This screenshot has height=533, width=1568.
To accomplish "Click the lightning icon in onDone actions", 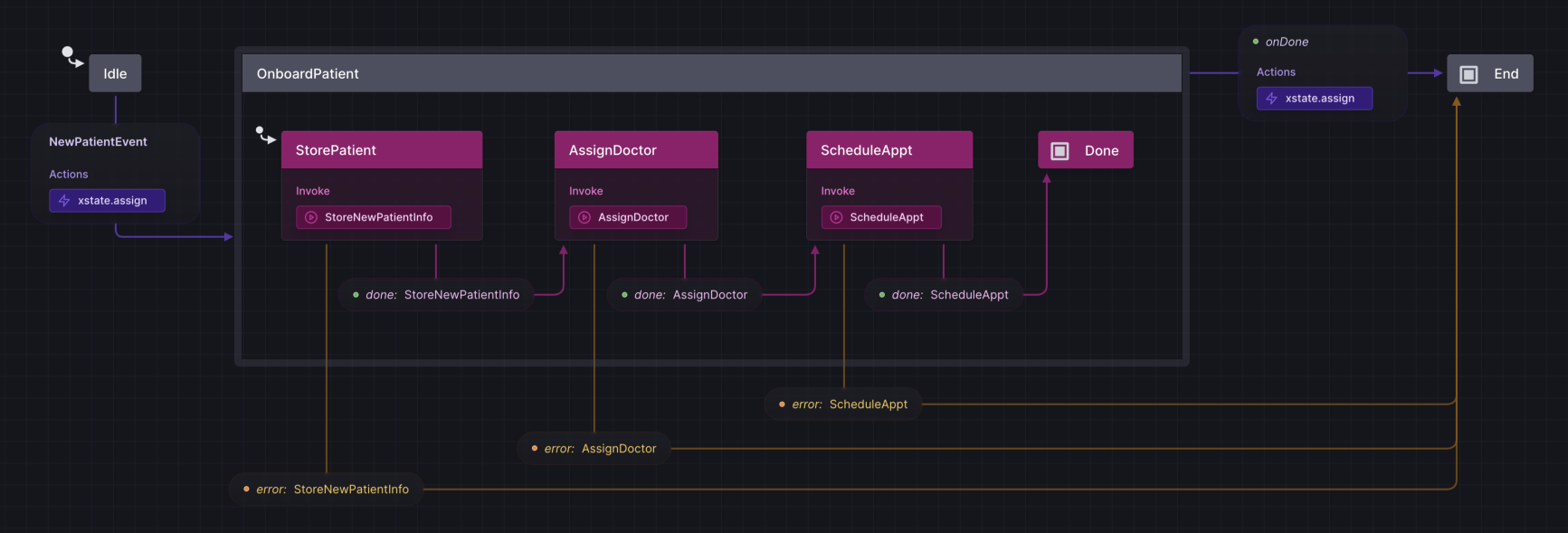I will [x=1271, y=99].
